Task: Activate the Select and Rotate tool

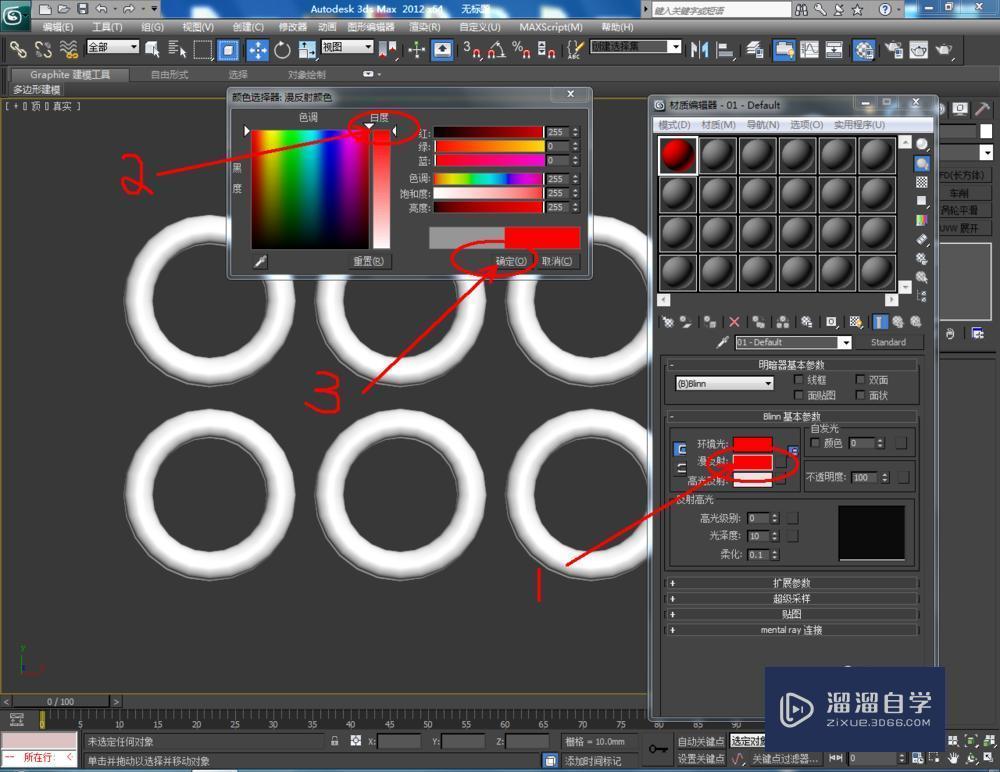Action: [283, 50]
